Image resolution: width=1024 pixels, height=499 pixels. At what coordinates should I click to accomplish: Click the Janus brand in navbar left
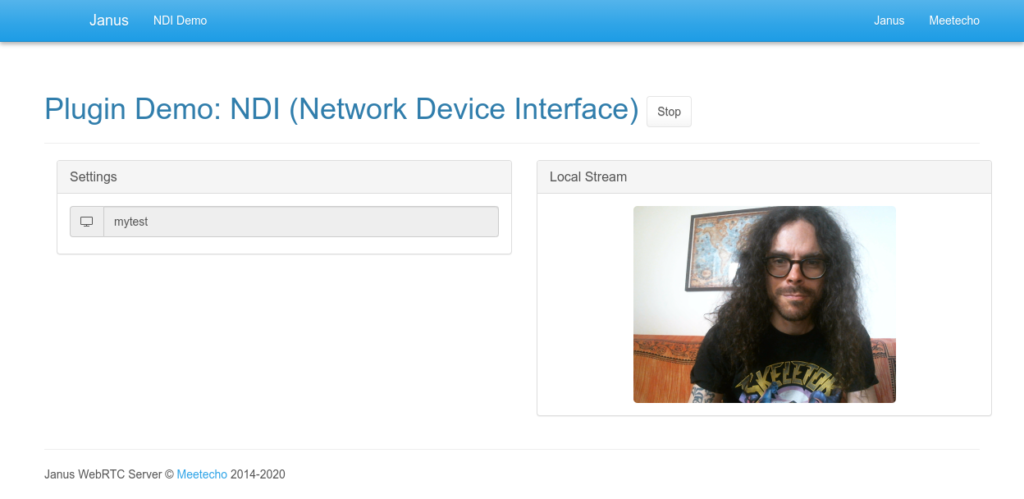(x=109, y=20)
